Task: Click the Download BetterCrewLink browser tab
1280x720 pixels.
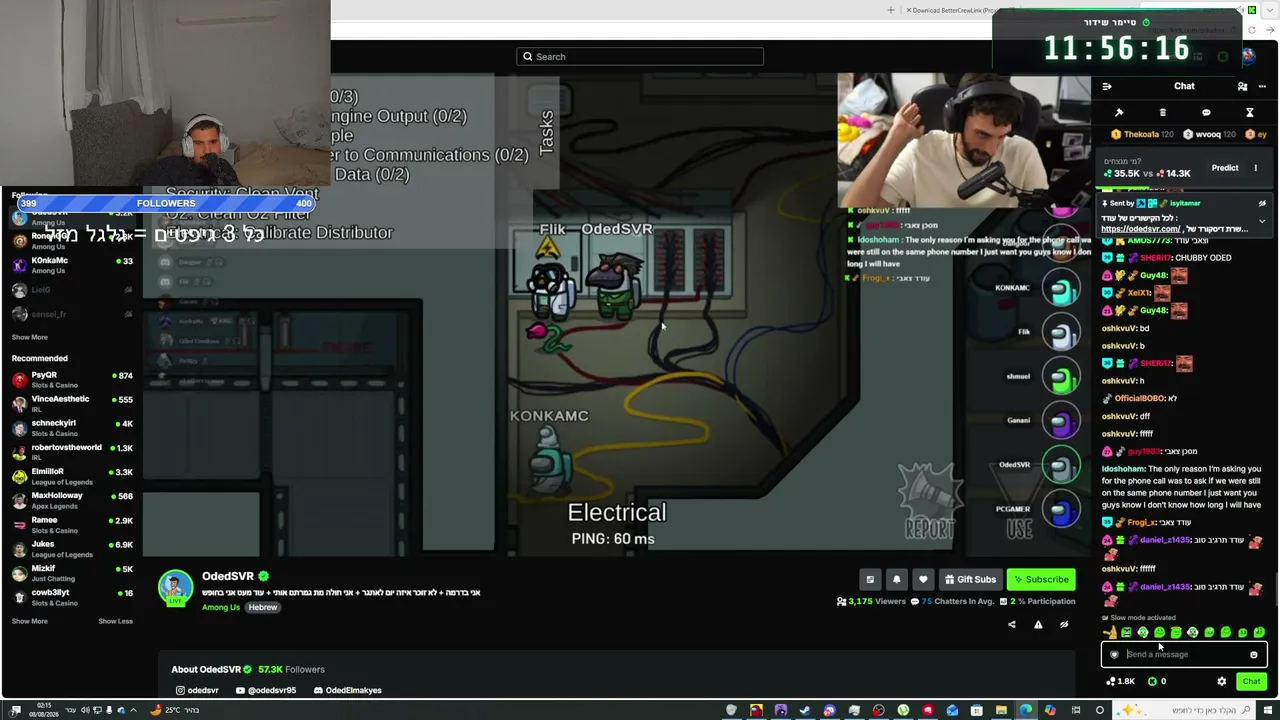Action: 950,10
